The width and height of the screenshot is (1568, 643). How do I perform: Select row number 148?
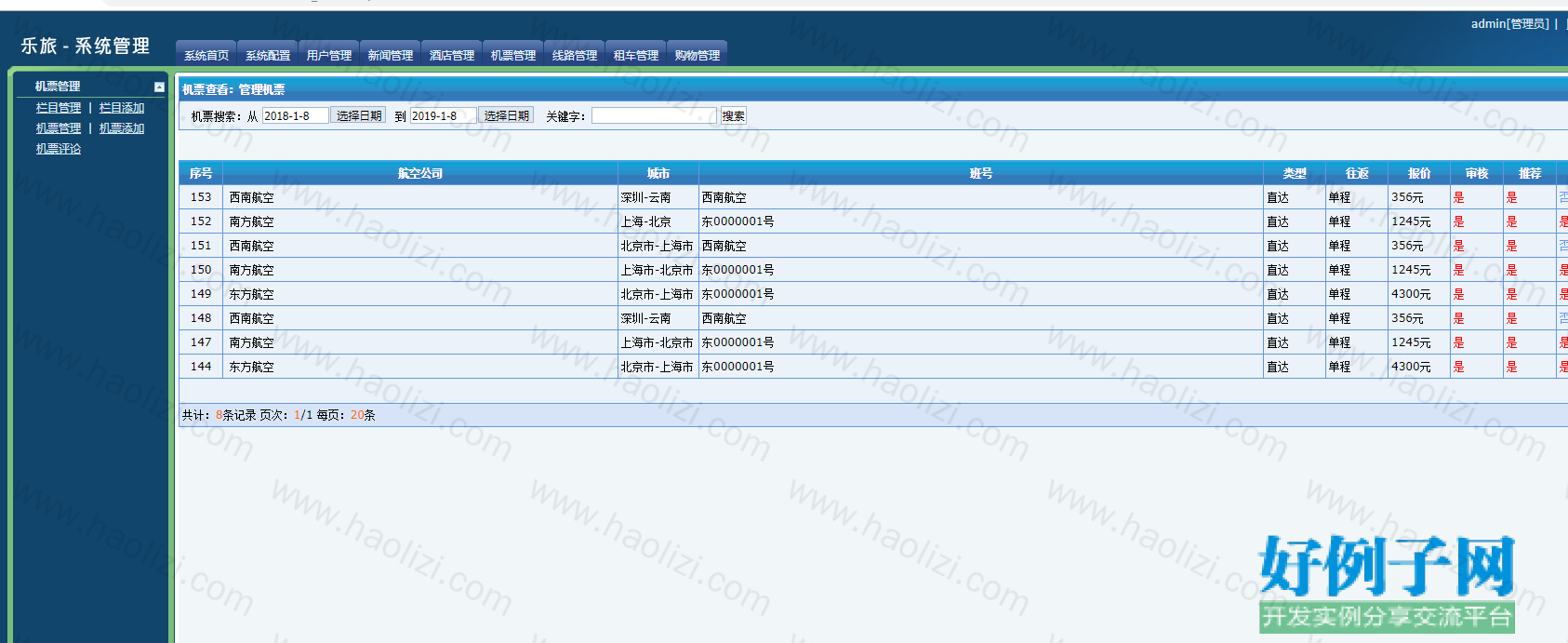[201, 318]
